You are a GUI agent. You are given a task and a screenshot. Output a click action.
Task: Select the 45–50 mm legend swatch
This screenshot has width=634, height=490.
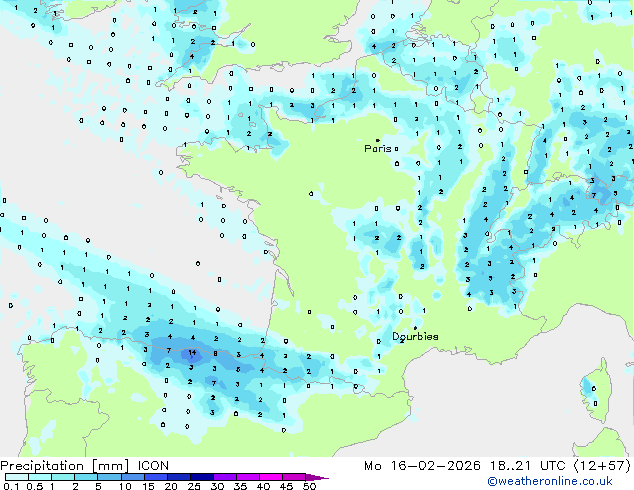coord(294,477)
